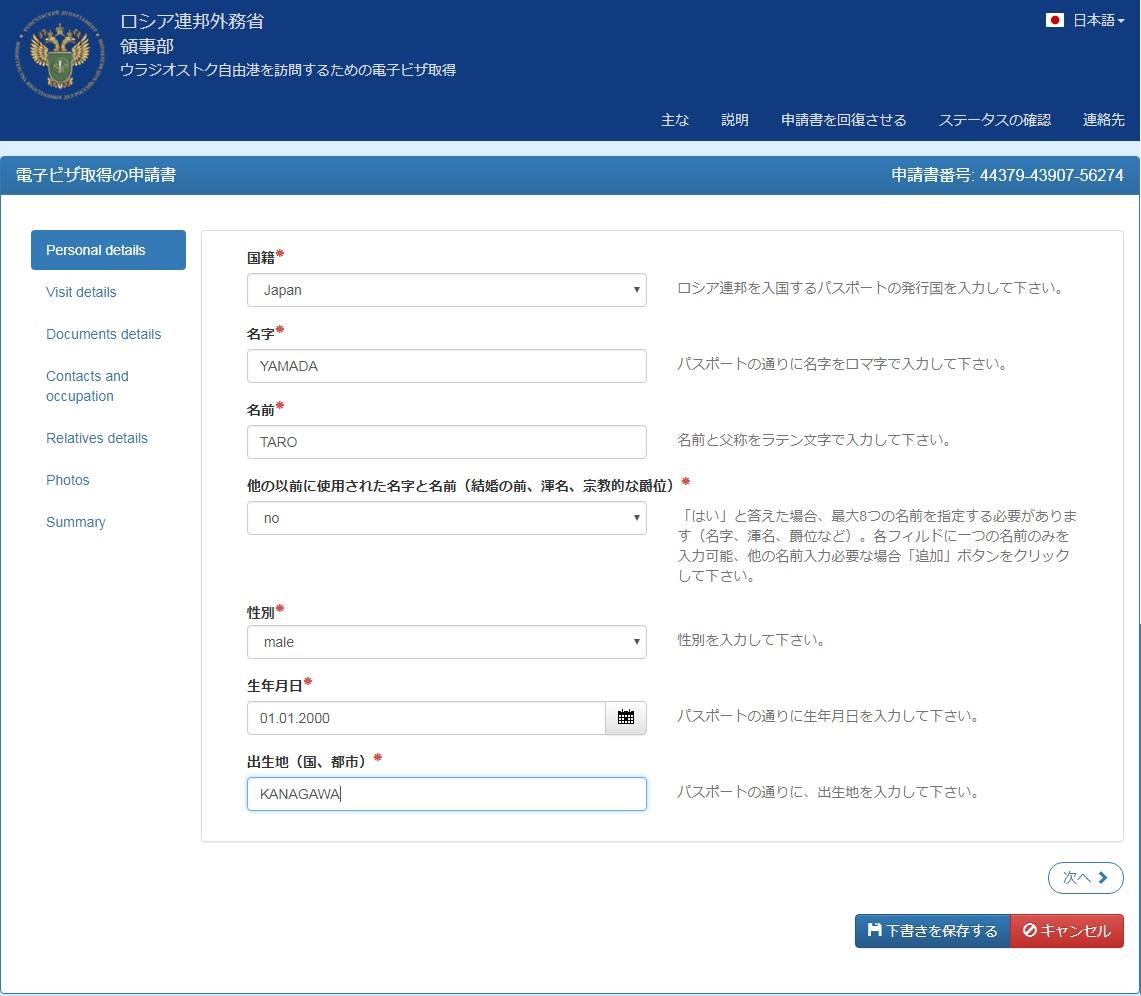Cancel the application with キャンセル
Image resolution: width=1141 pixels, height=996 pixels.
[1066, 931]
